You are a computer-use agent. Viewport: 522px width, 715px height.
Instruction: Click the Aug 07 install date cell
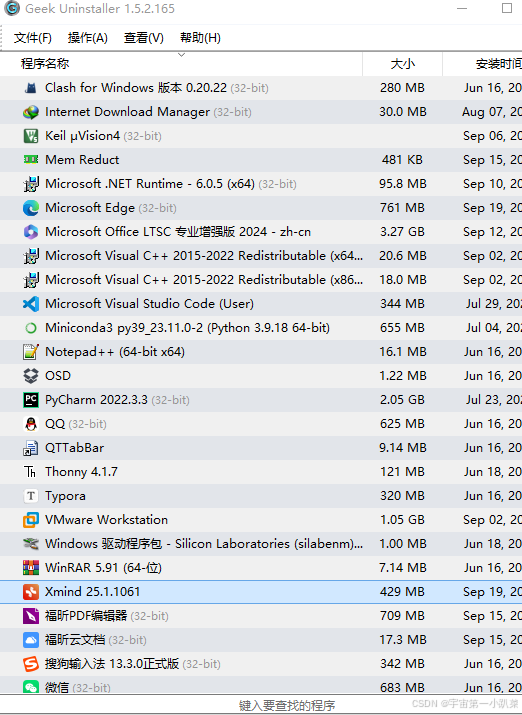[x=492, y=112]
